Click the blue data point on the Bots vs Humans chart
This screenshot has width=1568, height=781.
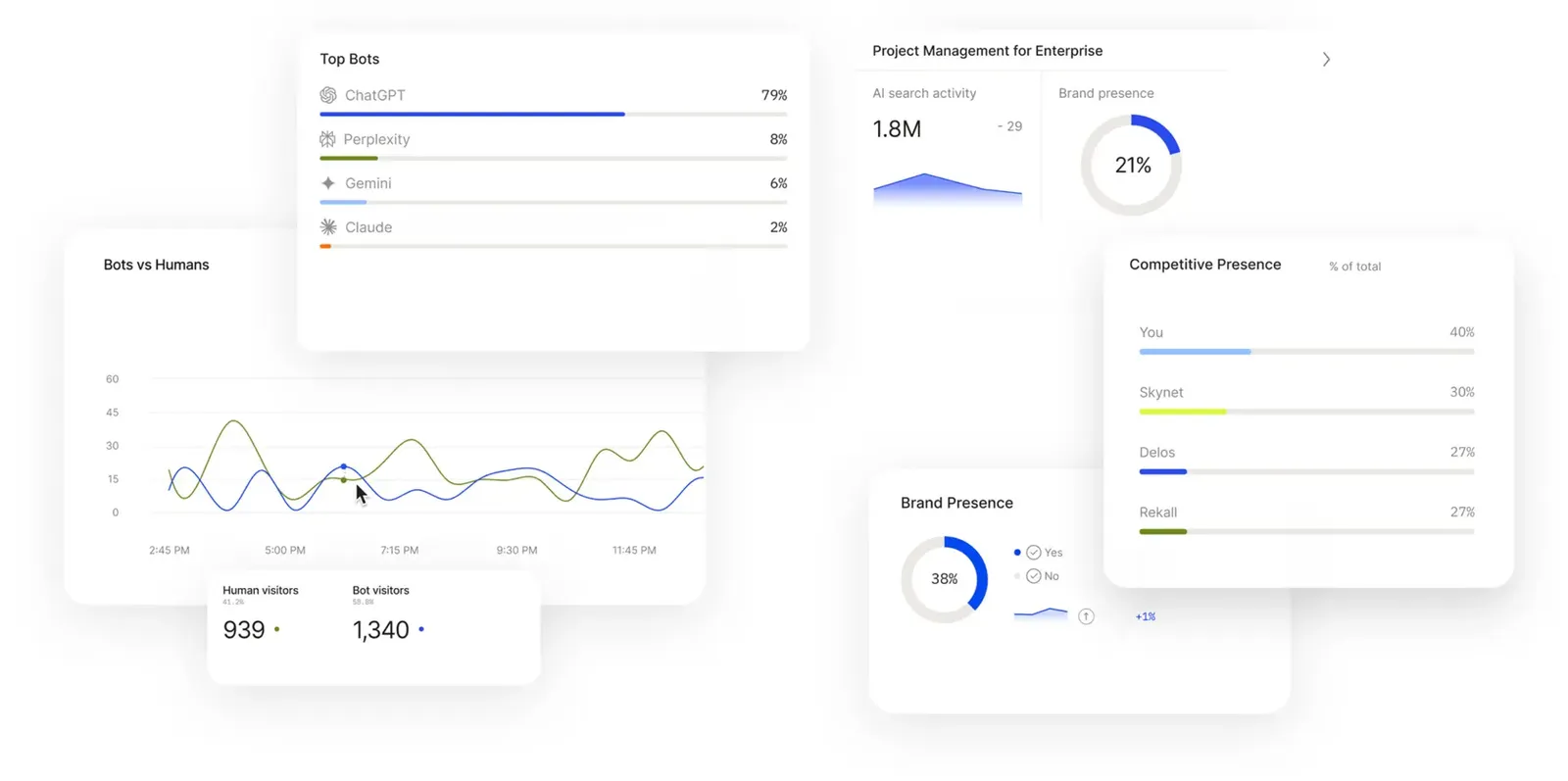point(343,466)
